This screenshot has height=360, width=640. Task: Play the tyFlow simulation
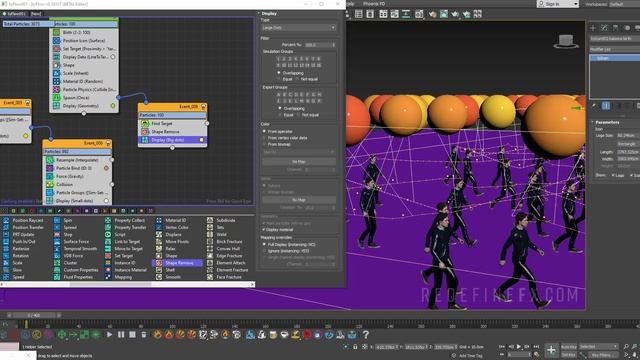109,335
